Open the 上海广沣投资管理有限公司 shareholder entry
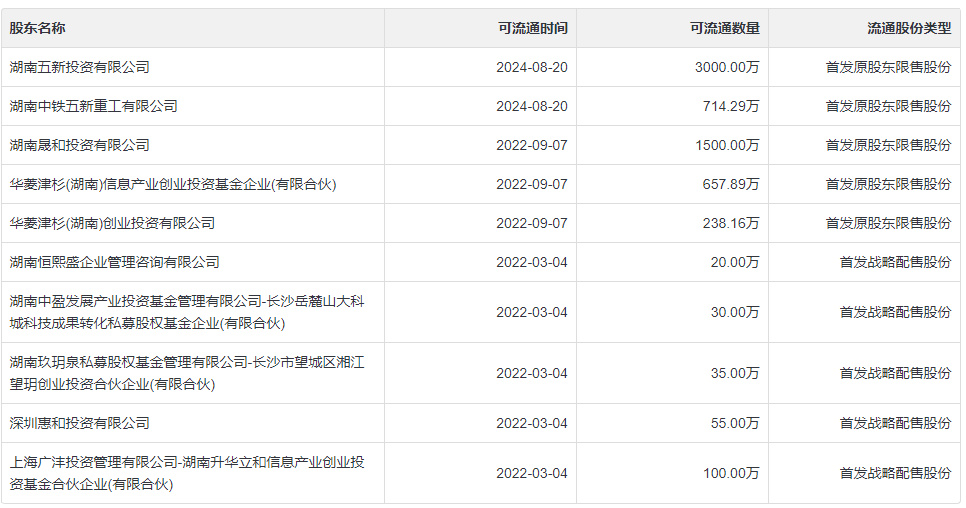This screenshot has height=508, width=966. [x=187, y=473]
